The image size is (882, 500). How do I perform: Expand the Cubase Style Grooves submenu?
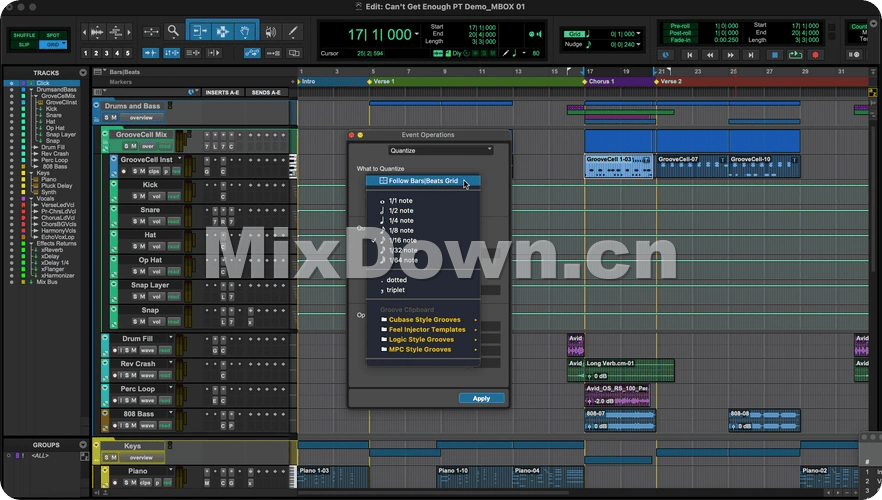tap(427, 320)
